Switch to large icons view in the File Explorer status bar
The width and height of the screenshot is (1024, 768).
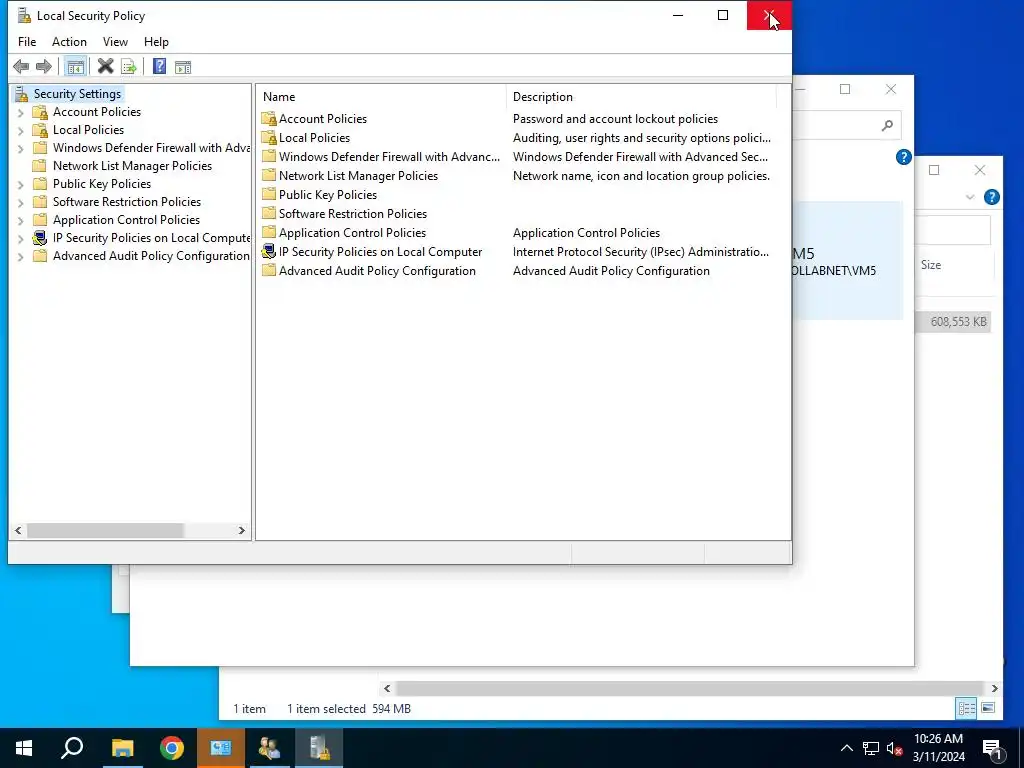click(x=988, y=708)
